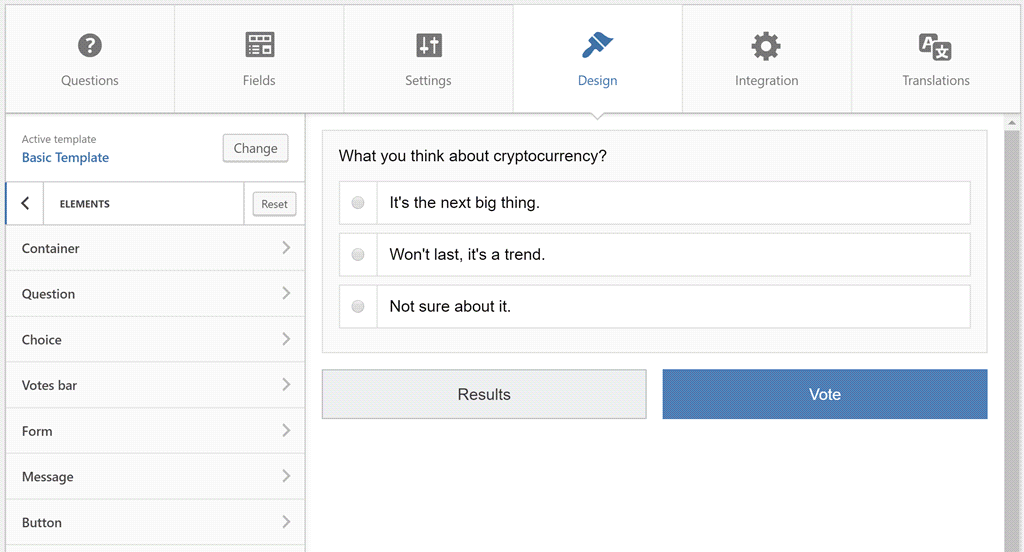Image resolution: width=1024 pixels, height=552 pixels.
Task: Pick the "Not sure about it" radio button
Action: pyautogui.click(x=358, y=306)
